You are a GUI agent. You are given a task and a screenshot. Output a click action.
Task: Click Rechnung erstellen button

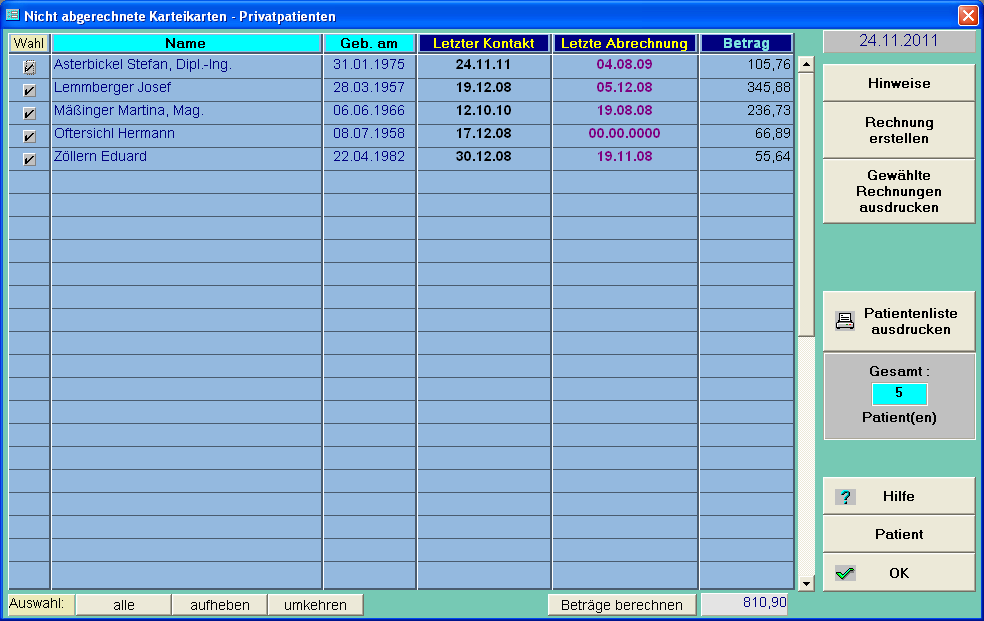tap(898, 130)
